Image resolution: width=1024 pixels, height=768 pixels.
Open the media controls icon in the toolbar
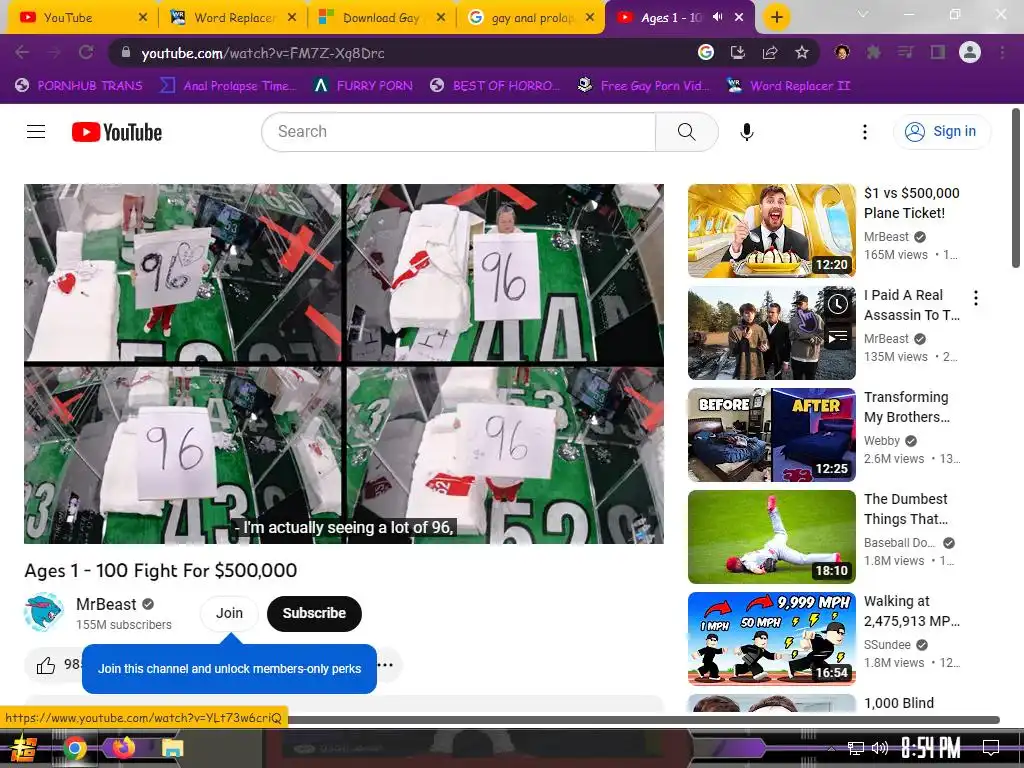tap(905, 52)
